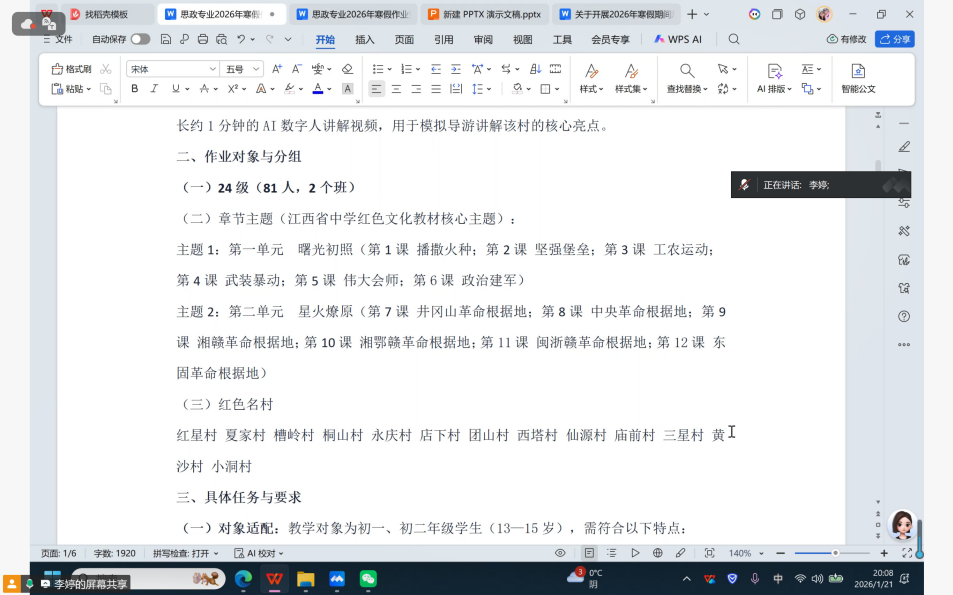
Task: Click the 分享 share button
Action: pos(894,39)
